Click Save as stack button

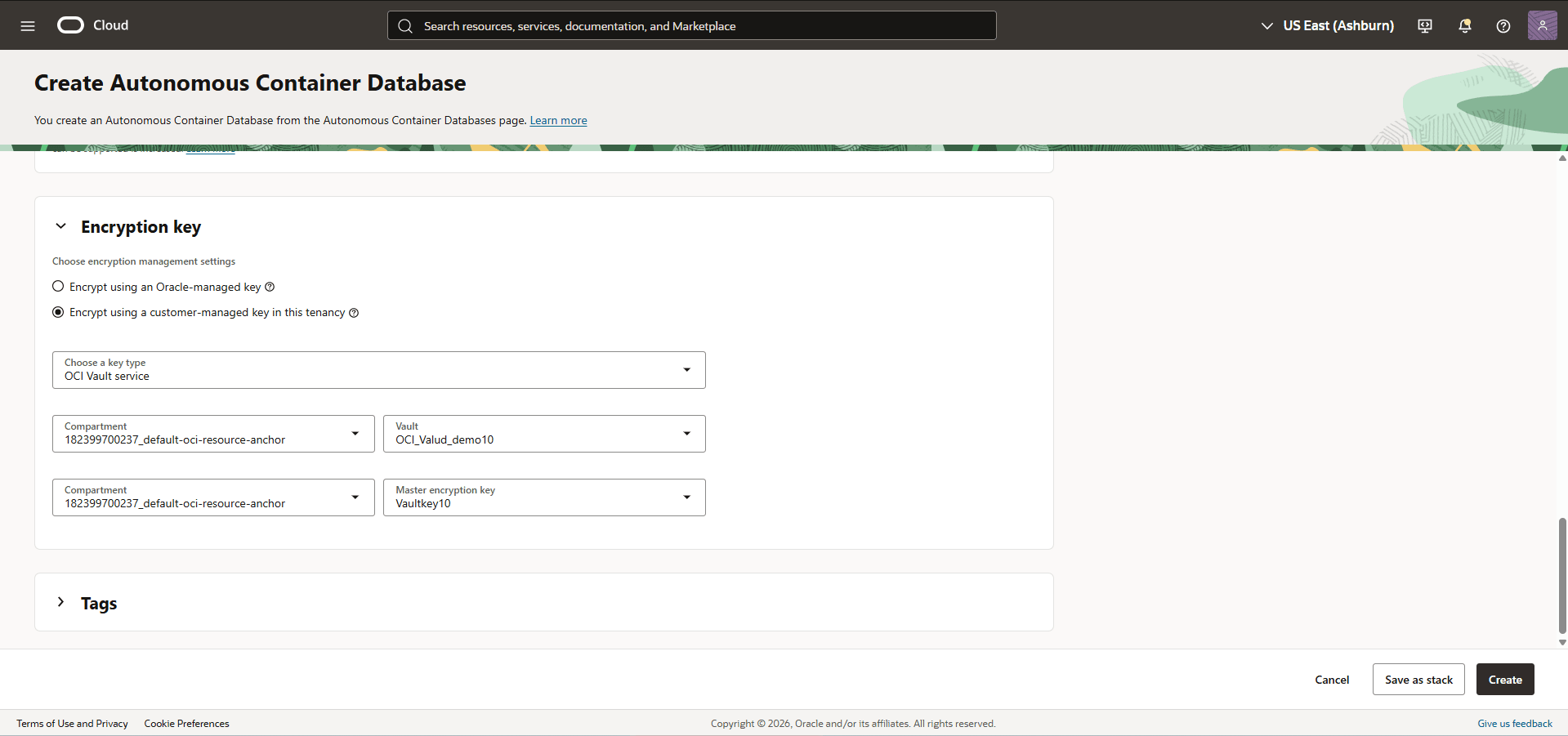click(1418, 680)
